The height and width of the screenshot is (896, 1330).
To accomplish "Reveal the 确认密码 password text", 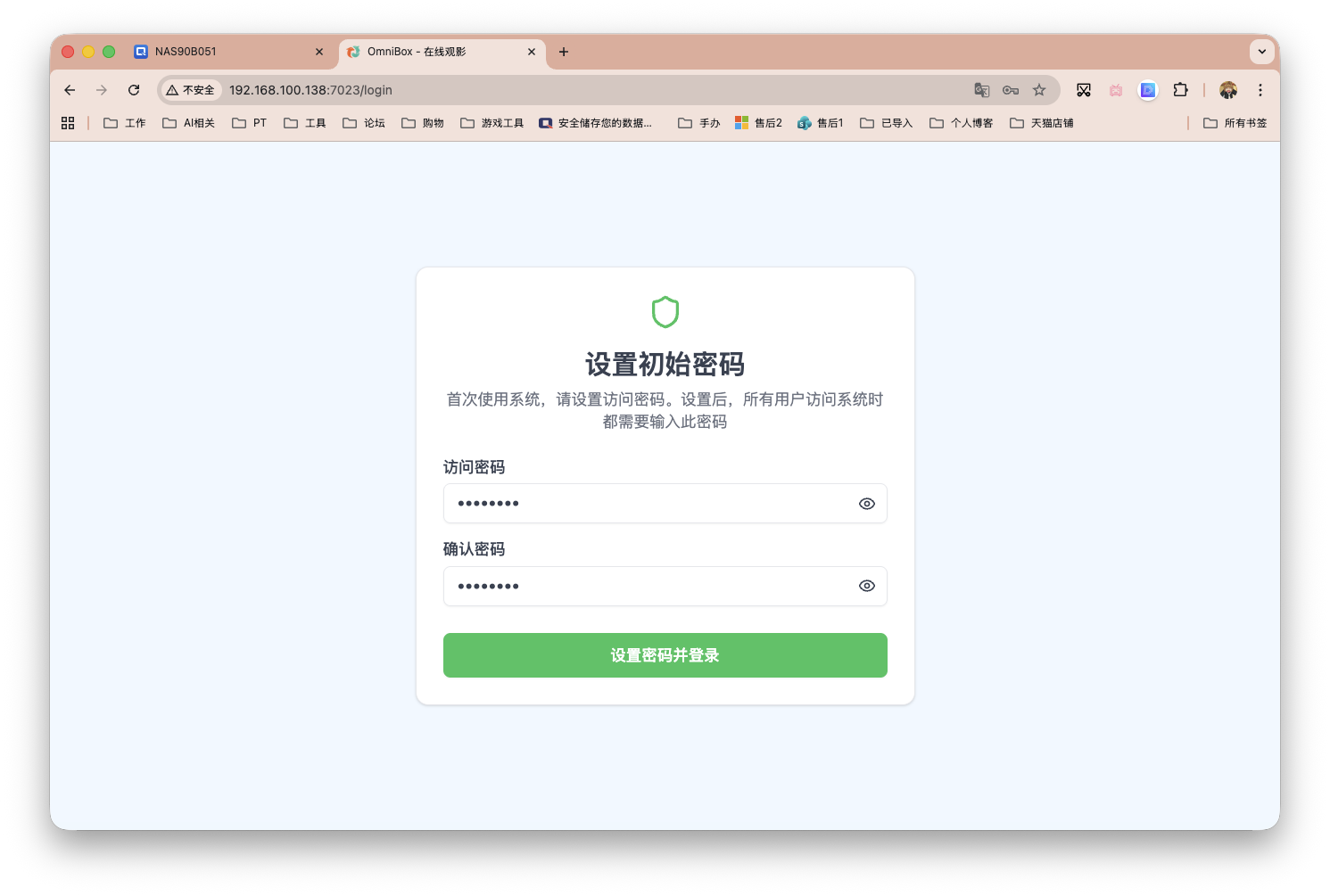I will 866,586.
